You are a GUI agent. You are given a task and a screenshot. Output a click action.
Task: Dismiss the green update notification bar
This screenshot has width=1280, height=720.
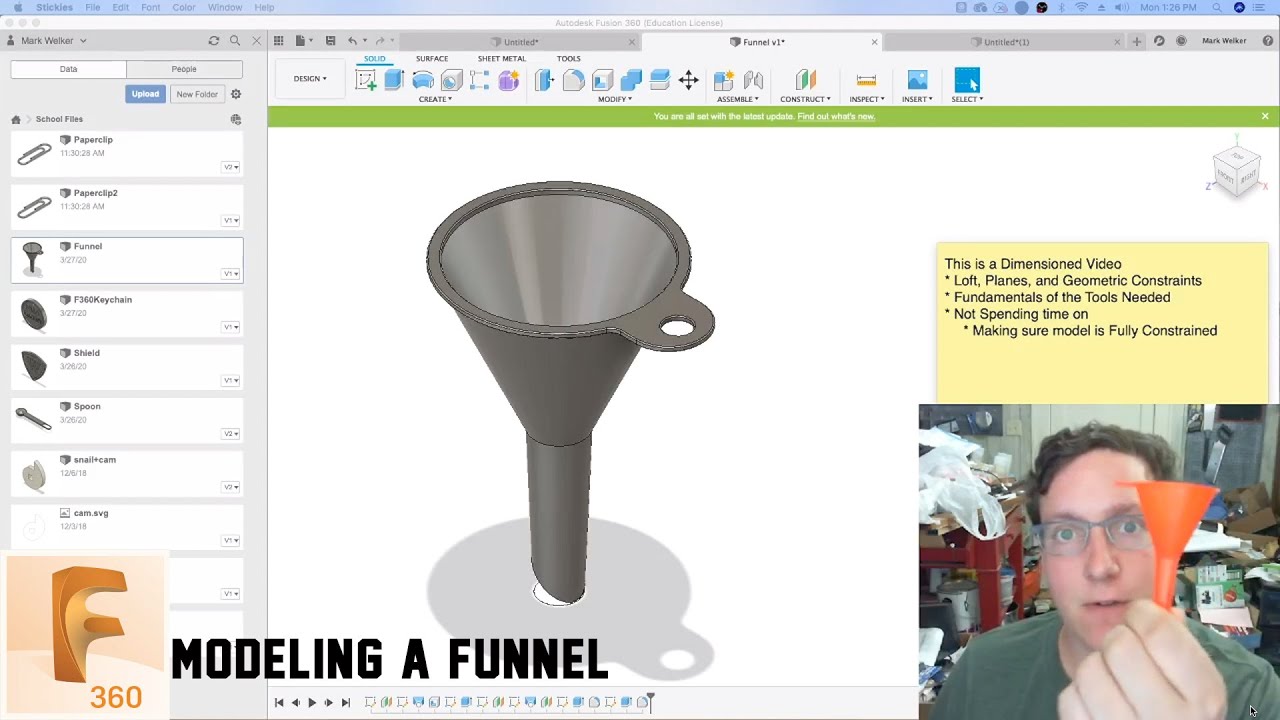1265,116
